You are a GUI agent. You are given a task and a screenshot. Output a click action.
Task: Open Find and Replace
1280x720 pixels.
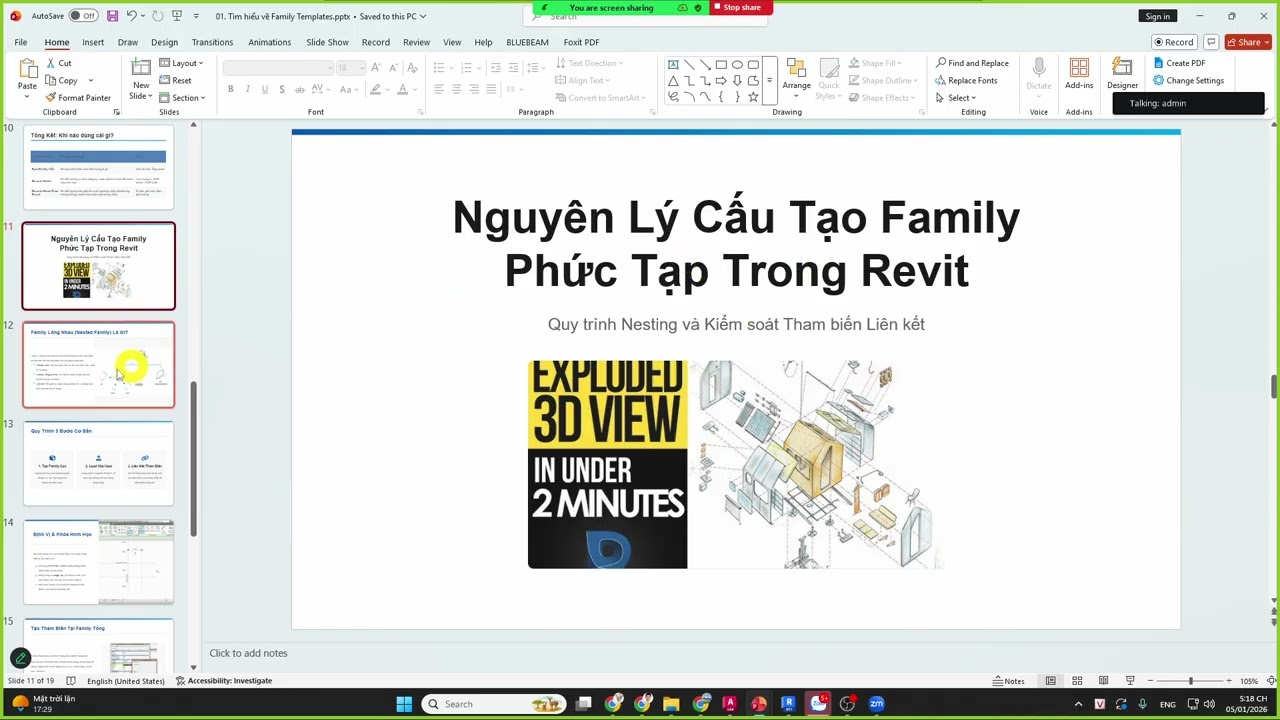coord(972,63)
